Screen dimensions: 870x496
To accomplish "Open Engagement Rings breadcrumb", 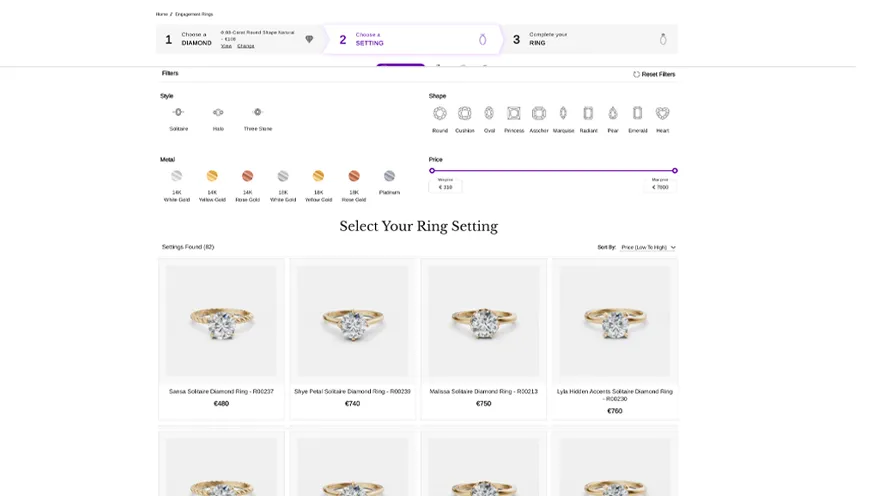I will coord(194,14).
